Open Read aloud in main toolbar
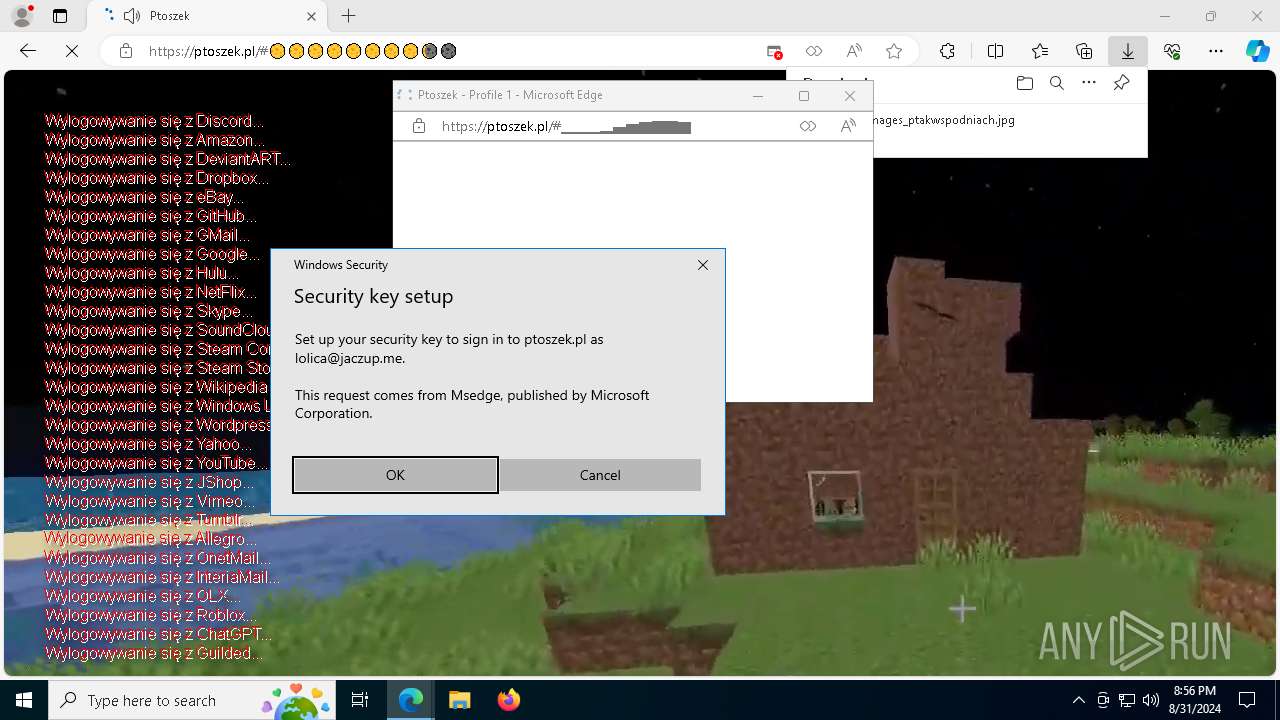This screenshot has height=720, width=1280. pyautogui.click(x=854, y=51)
